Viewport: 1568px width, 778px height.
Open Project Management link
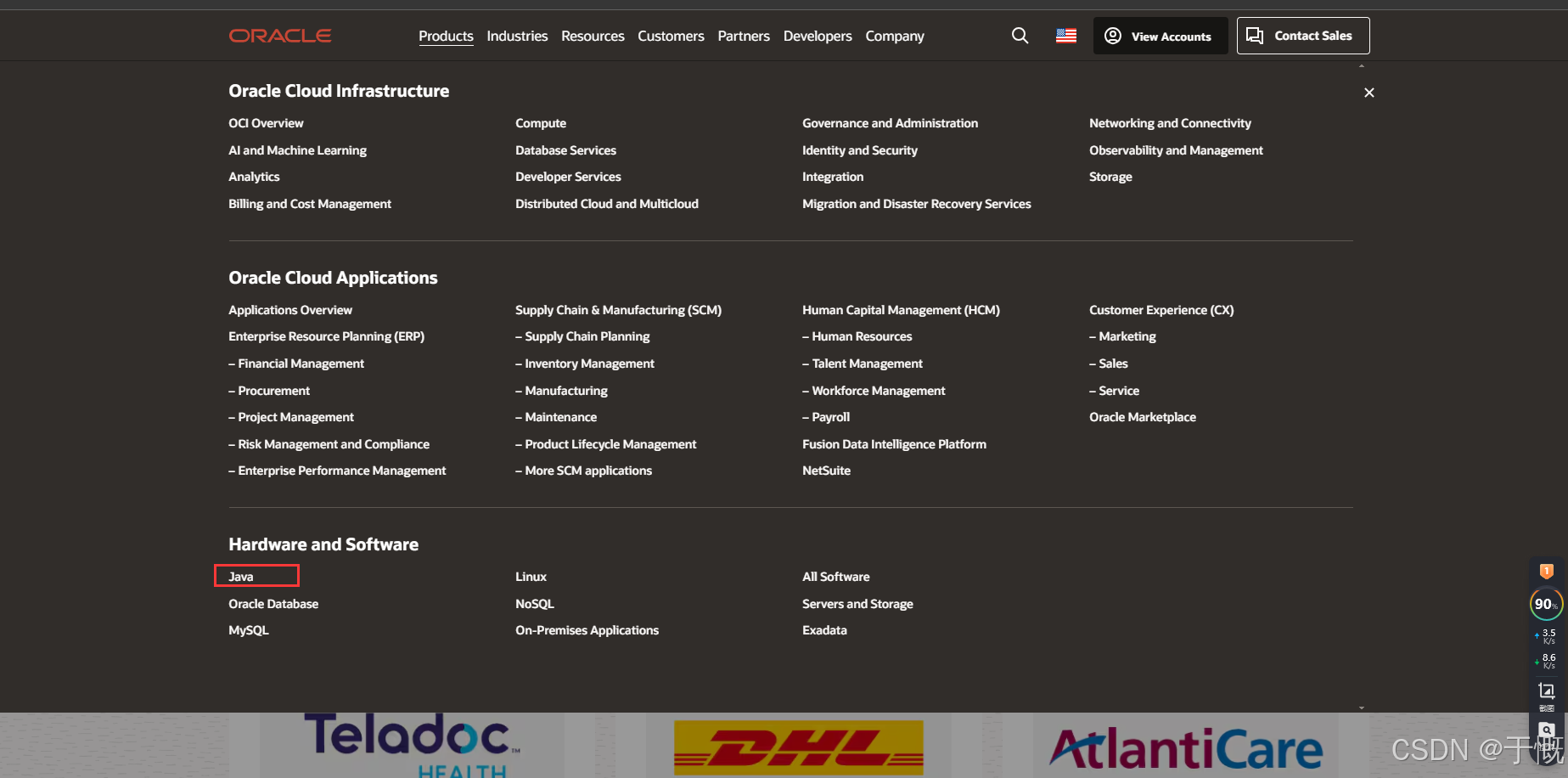[291, 417]
